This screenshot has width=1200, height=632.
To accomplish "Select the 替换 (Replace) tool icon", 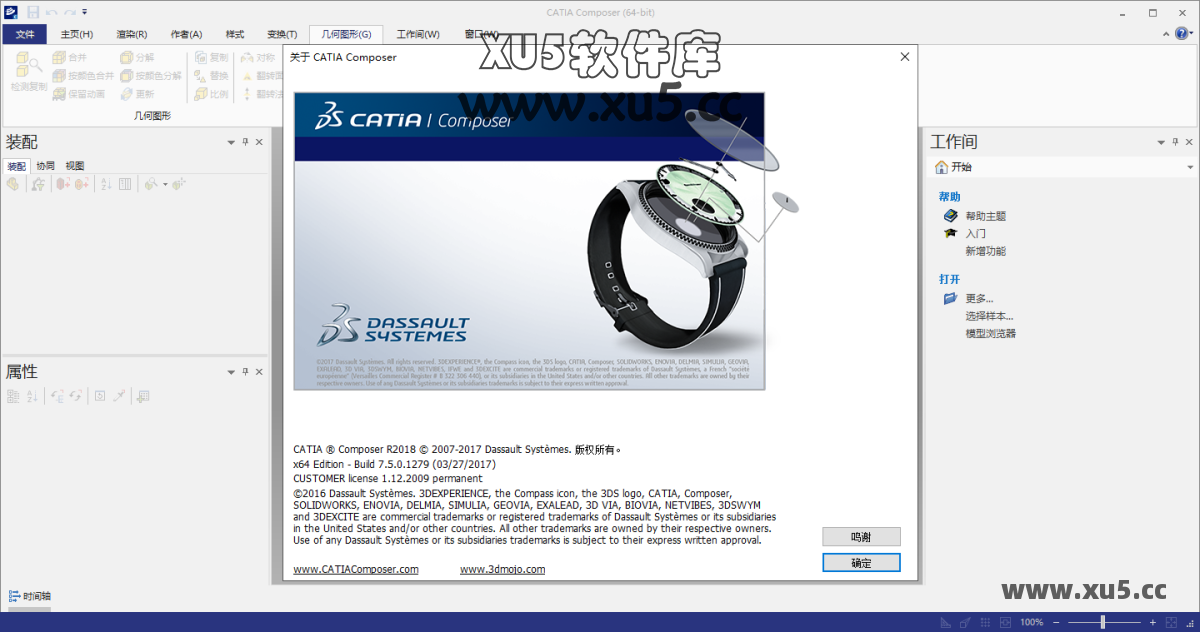I will tap(198, 76).
